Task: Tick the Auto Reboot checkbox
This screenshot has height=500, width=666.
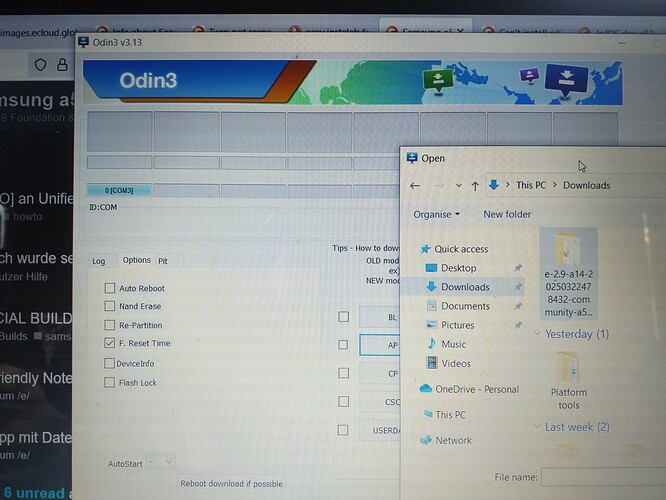Action: coord(110,288)
